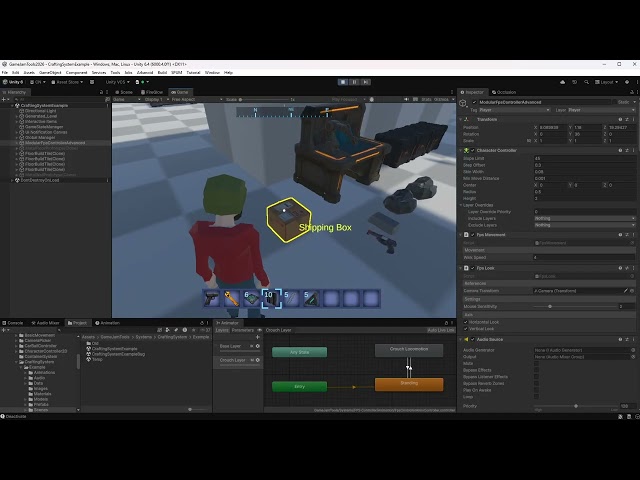640x480 pixels.
Task: Uncheck Horizontal Look
Action: 466,322
